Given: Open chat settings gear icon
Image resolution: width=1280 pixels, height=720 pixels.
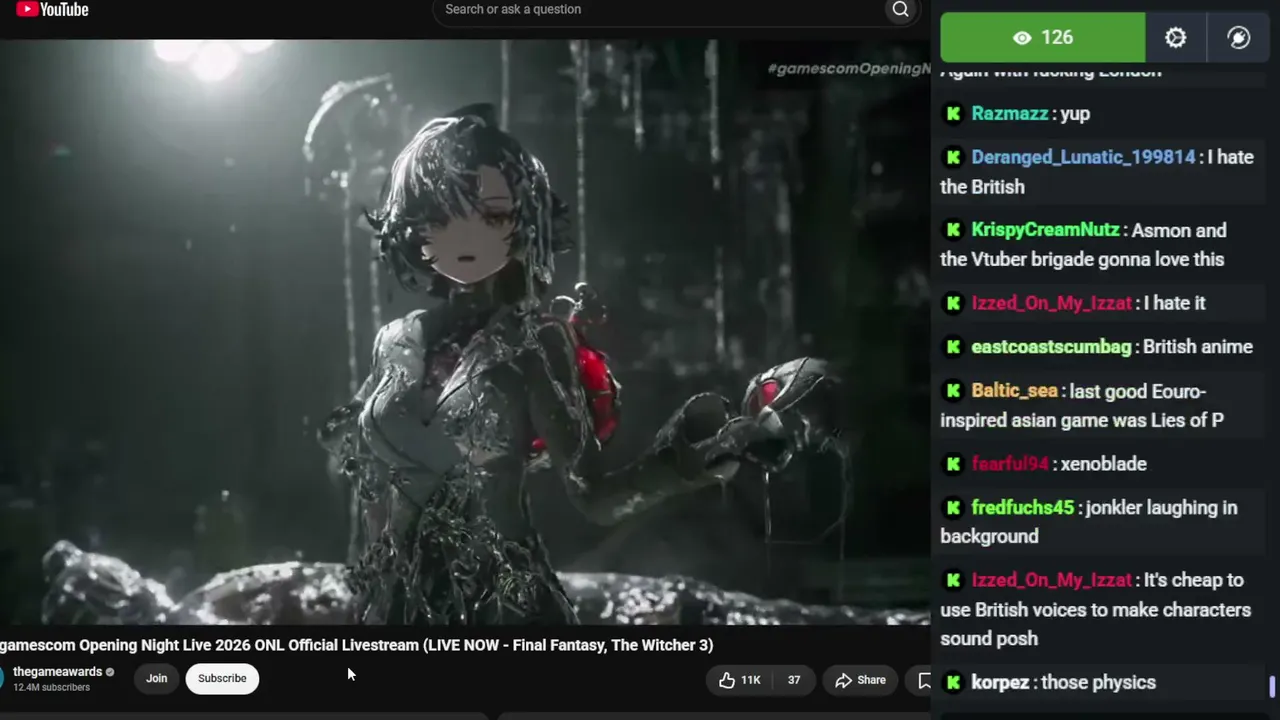Looking at the screenshot, I should (x=1176, y=38).
